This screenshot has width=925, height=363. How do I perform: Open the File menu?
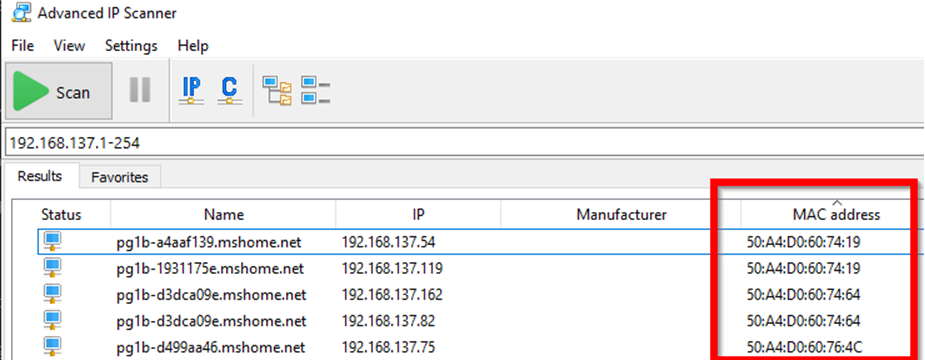22,45
